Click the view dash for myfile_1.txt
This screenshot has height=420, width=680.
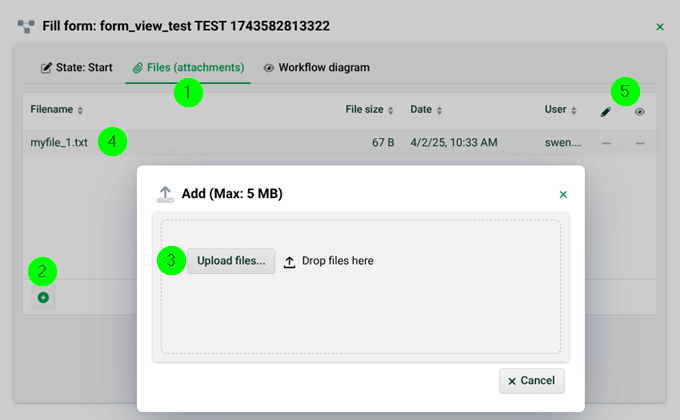point(640,143)
